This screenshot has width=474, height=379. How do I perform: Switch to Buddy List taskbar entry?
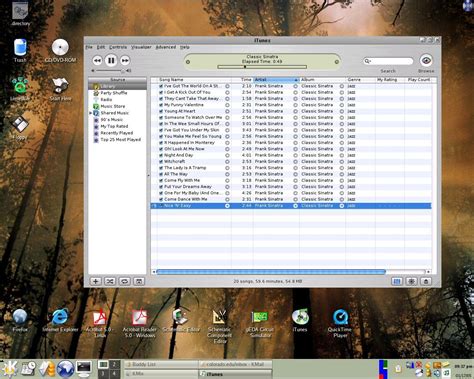coord(161,364)
